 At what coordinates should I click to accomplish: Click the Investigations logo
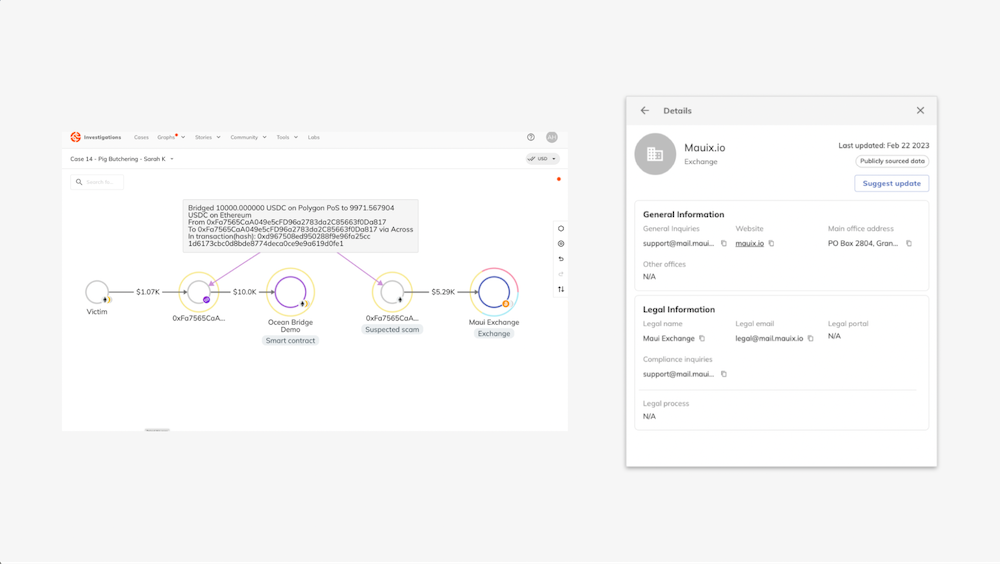[x=96, y=137]
